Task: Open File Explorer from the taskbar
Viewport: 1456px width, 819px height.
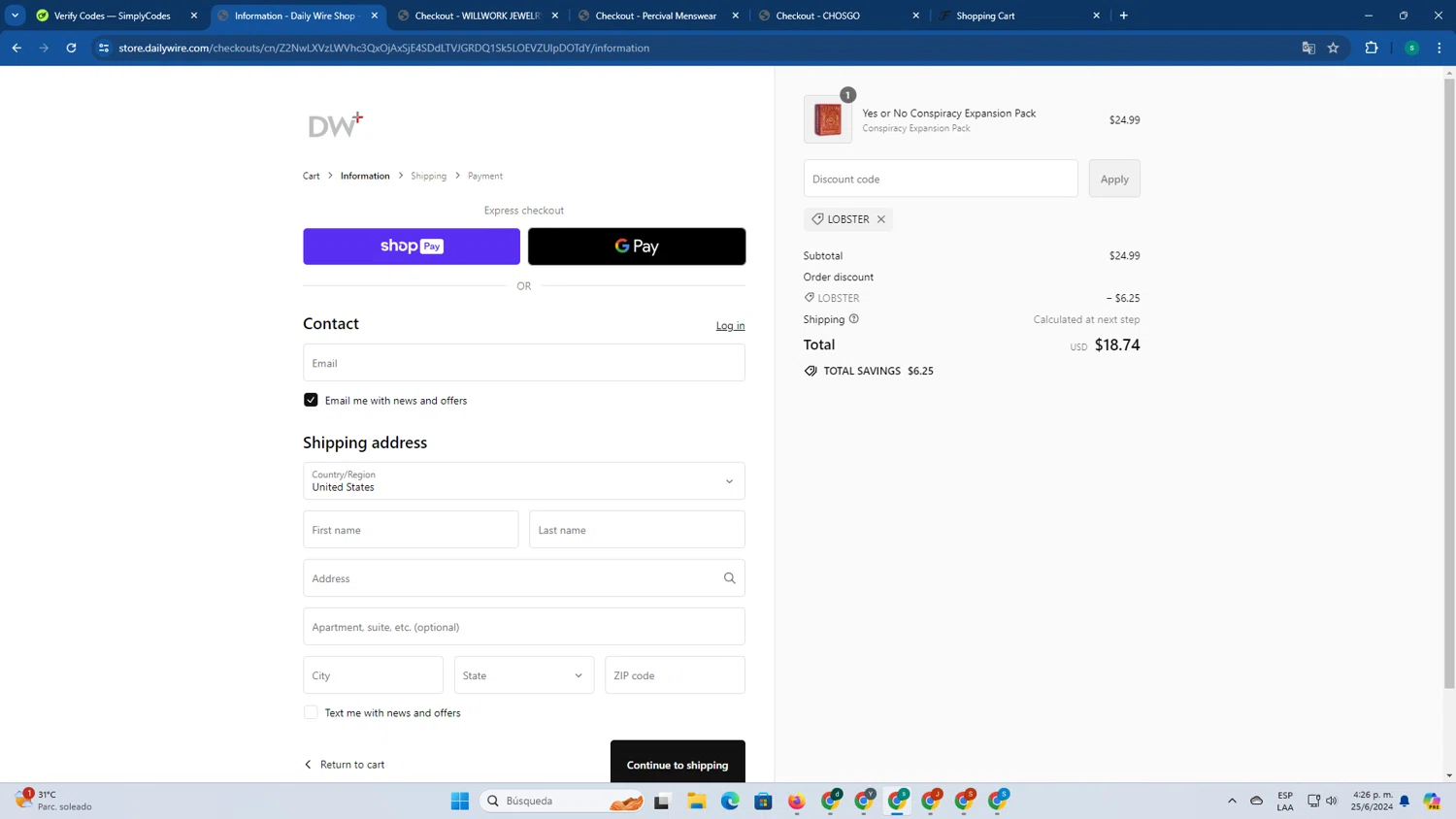Action: point(696,801)
